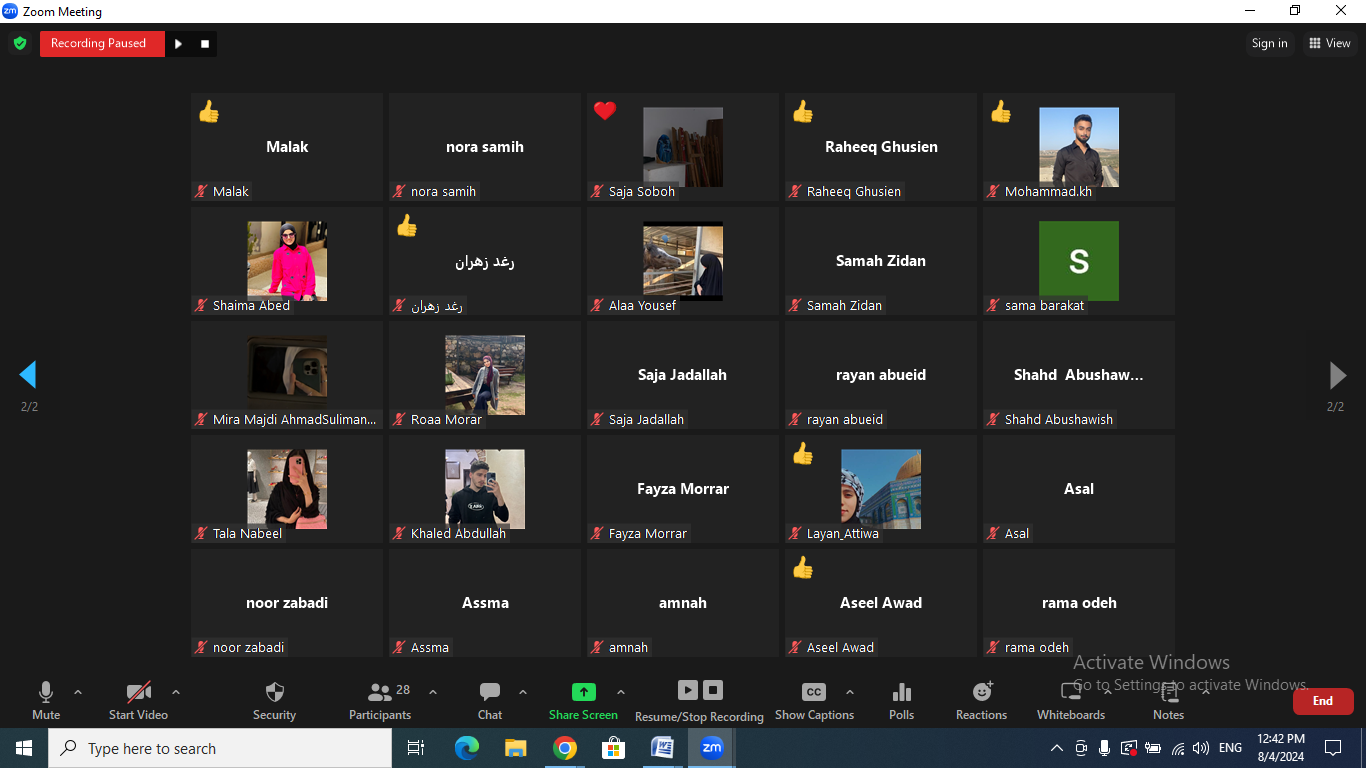Expand the arrow next to Show Captions
Screen dimensions: 1366x768
point(850,692)
